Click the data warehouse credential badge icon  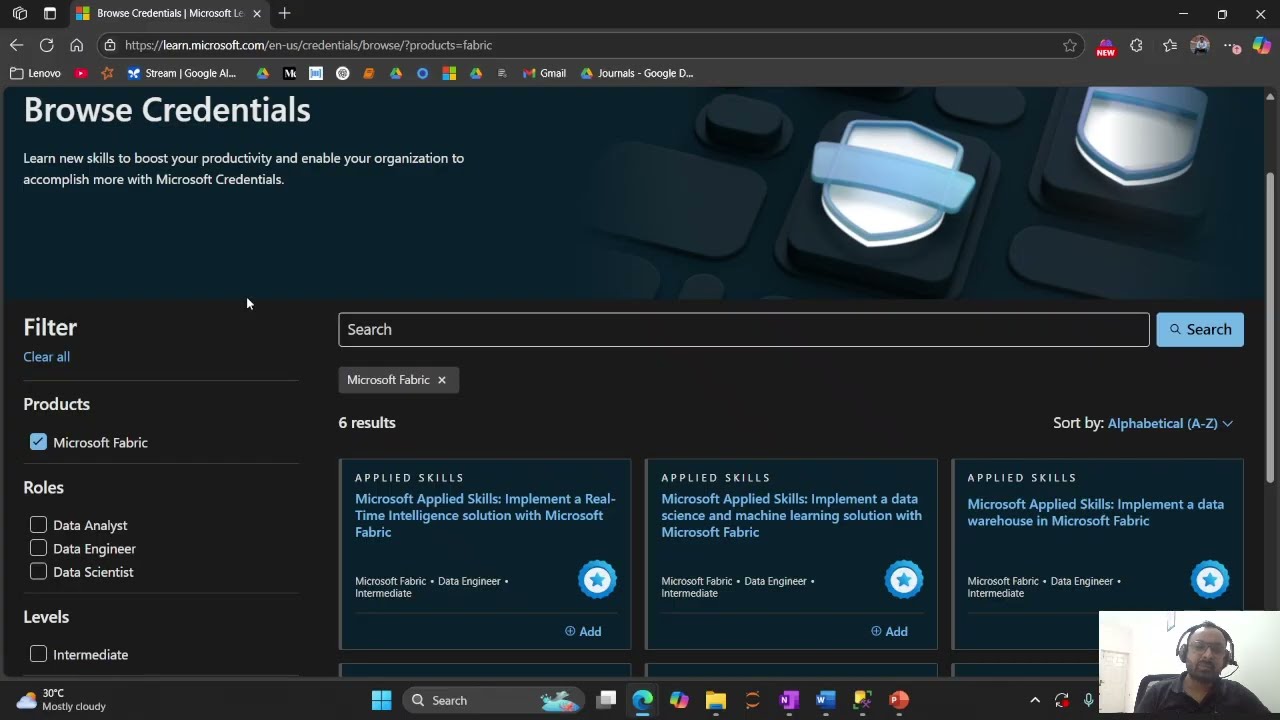point(1210,580)
